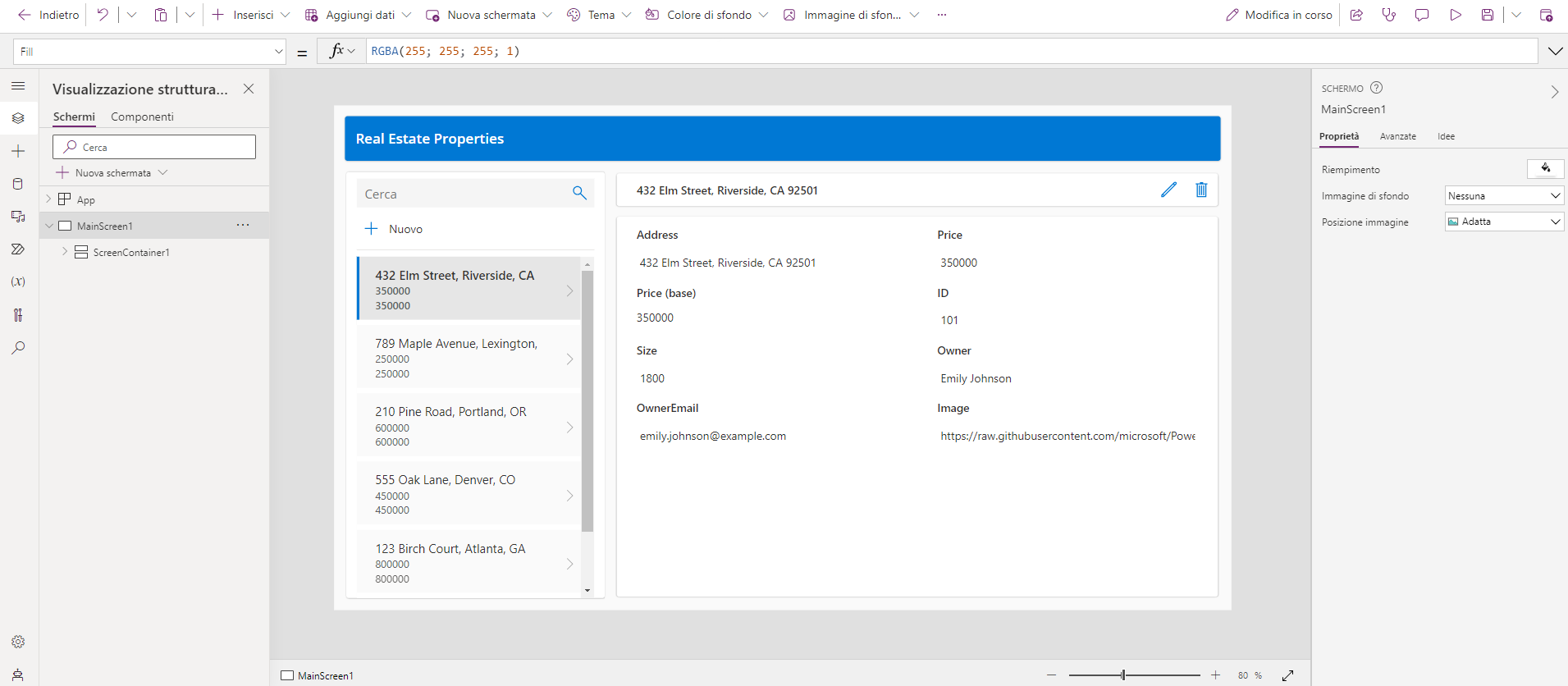Preview the app with Play icon

click(1456, 15)
